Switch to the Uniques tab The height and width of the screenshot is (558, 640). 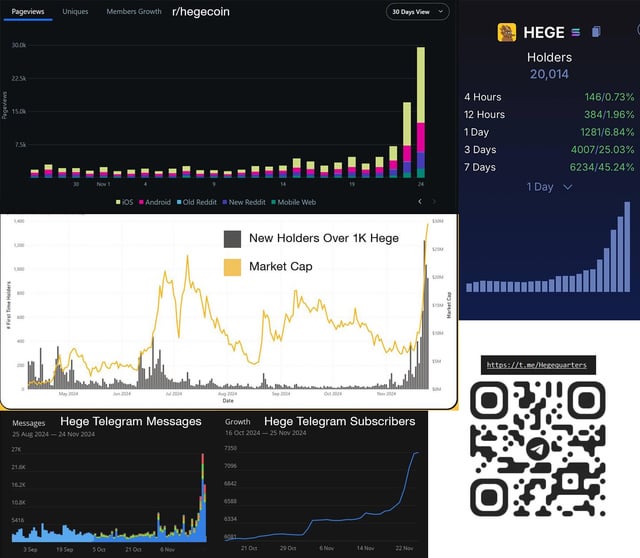click(75, 12)
